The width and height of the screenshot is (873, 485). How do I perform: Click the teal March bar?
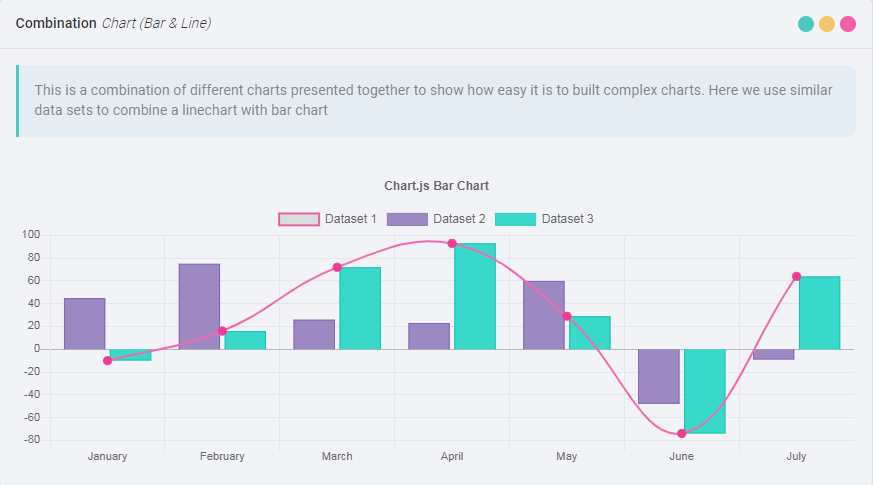(x=360, y=308)
